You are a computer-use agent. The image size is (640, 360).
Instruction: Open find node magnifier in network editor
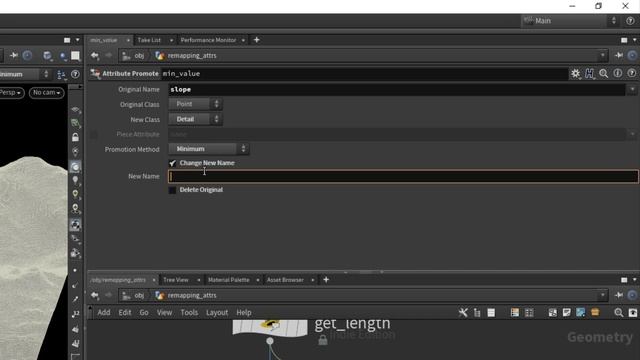point(619,313)
